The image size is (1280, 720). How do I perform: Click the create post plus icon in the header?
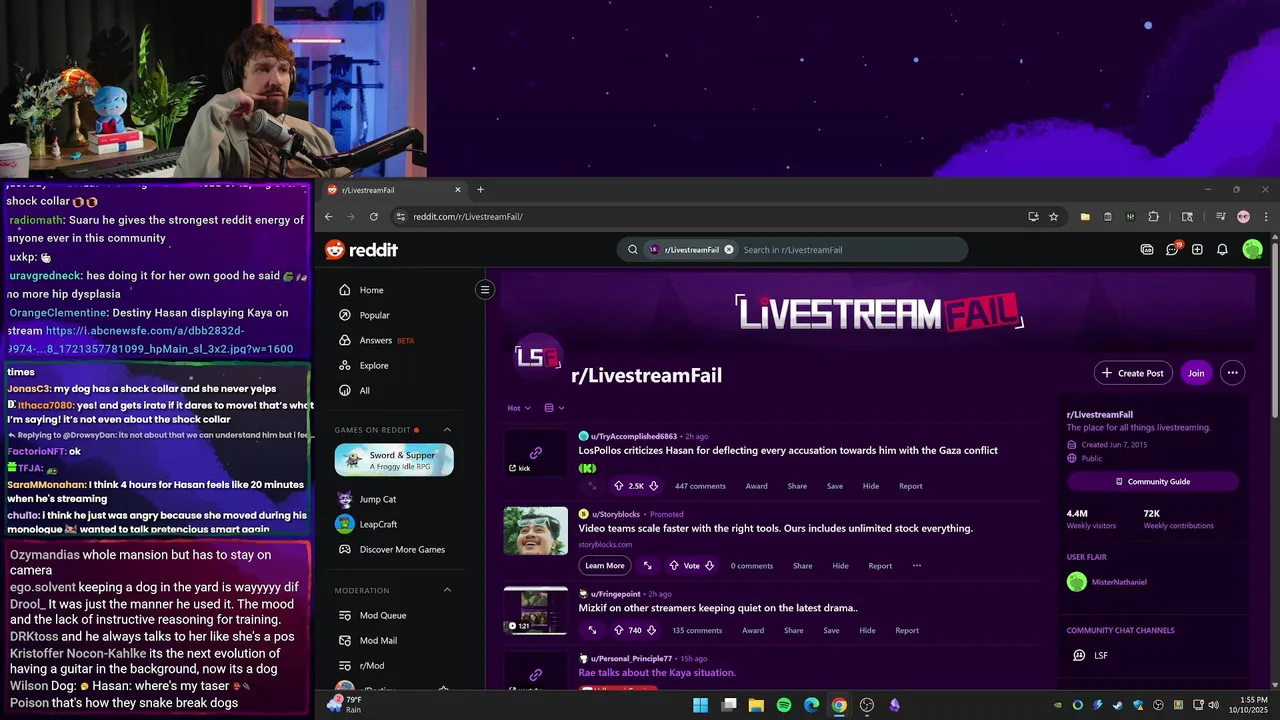1197,250
